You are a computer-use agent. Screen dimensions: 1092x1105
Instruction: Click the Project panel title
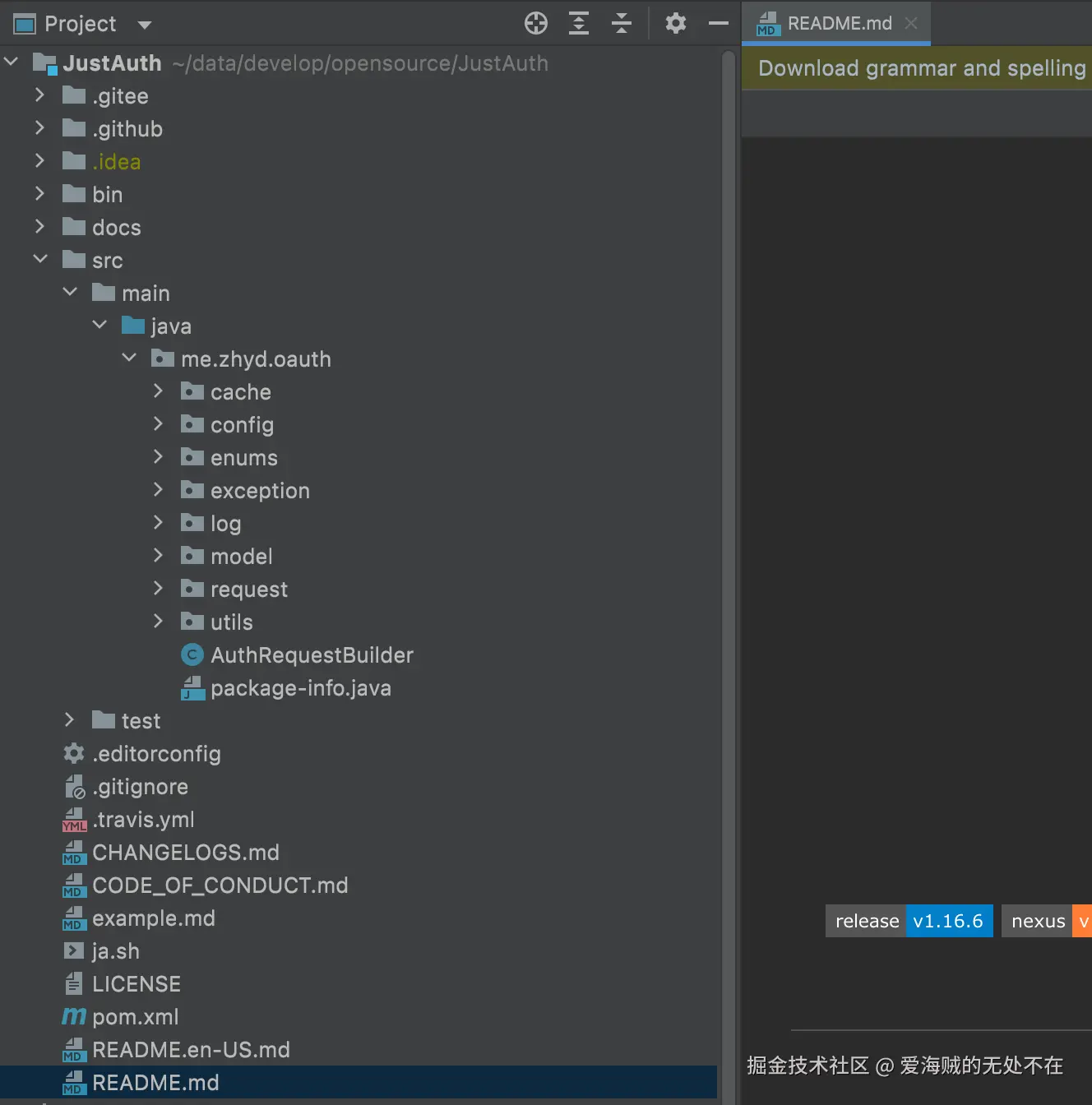tap(81, 24)
